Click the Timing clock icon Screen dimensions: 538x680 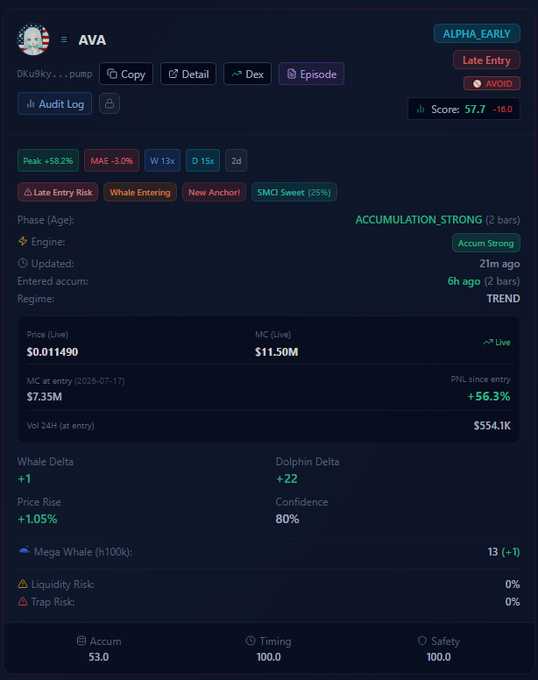(250, 641)
